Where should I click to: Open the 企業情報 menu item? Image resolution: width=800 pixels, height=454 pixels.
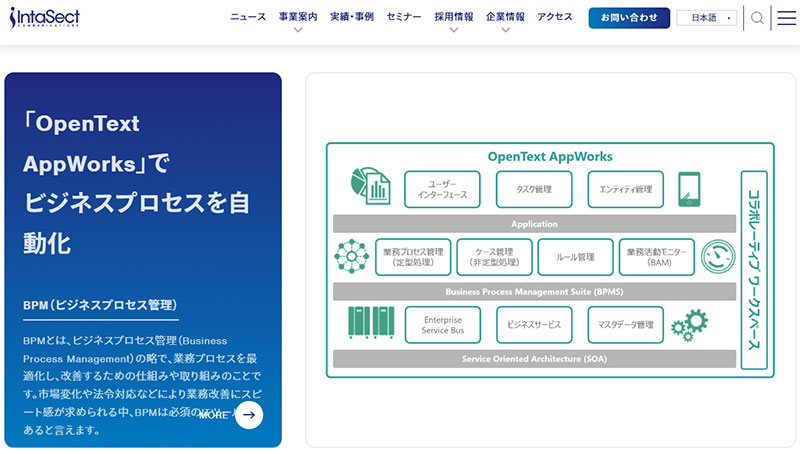505,17
